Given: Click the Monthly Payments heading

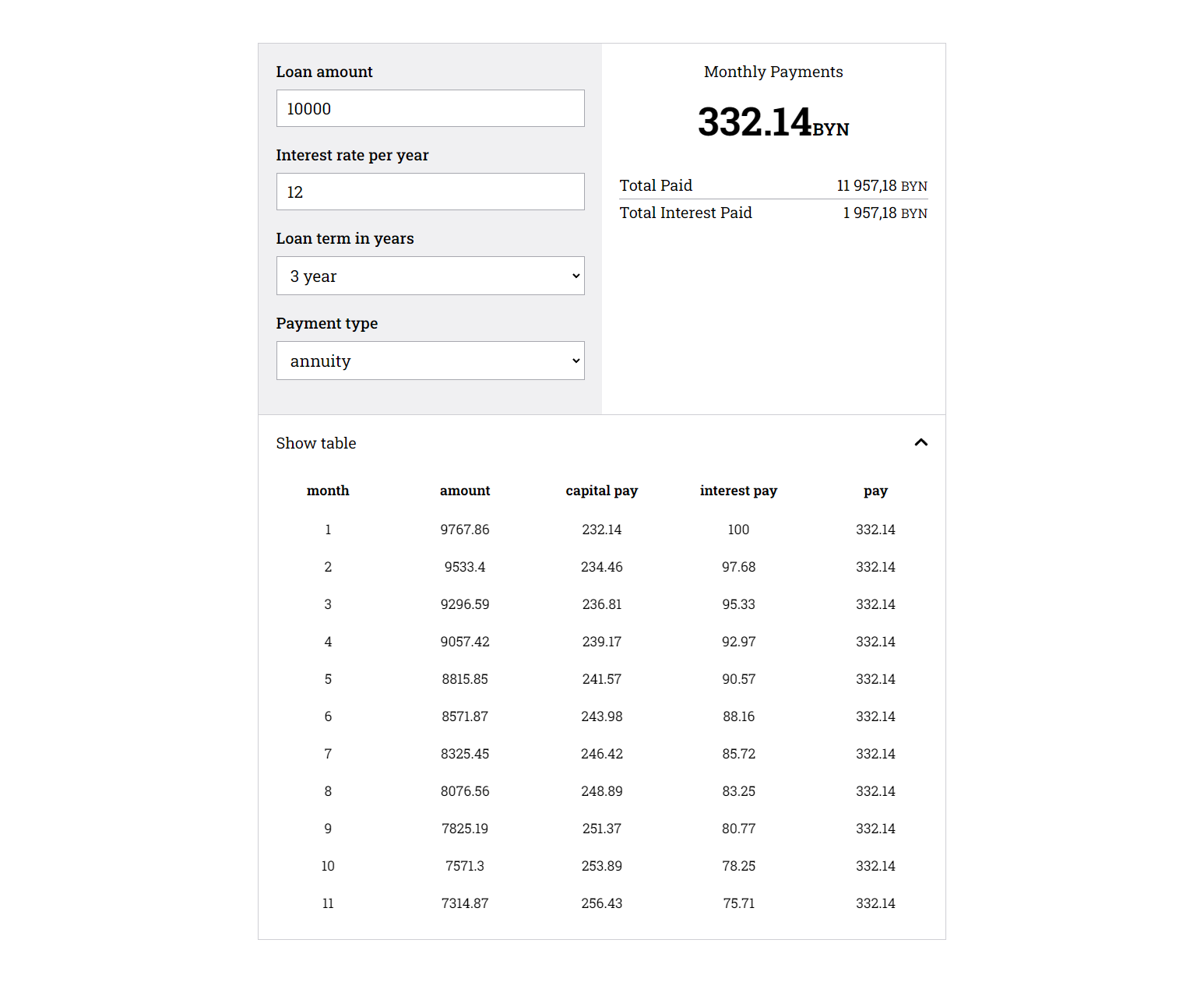Looking at the screenshot, I should coord(773,72).
